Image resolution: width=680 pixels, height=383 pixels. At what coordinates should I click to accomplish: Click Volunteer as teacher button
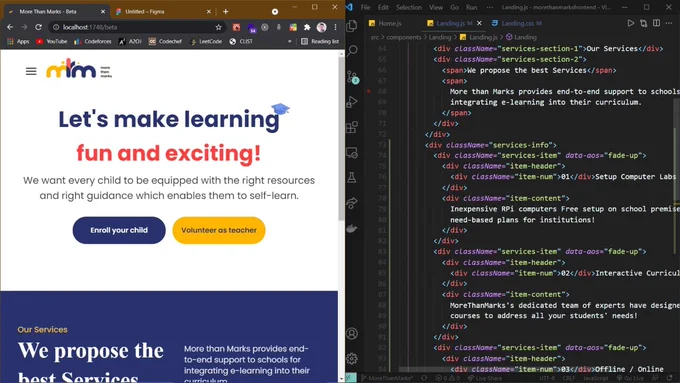coord(219,230)
